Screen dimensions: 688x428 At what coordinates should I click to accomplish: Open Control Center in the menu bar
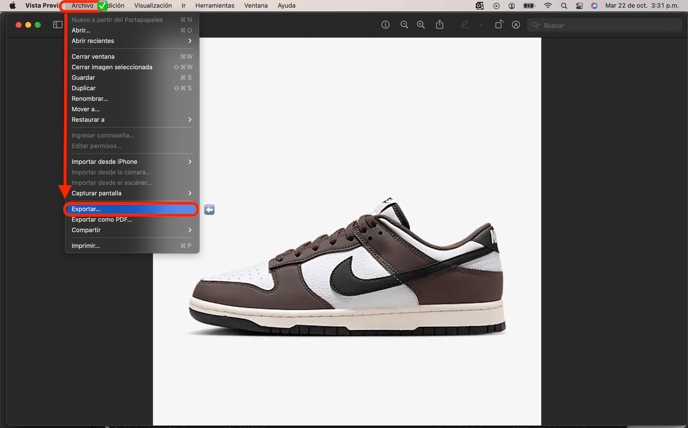point(579,6)
